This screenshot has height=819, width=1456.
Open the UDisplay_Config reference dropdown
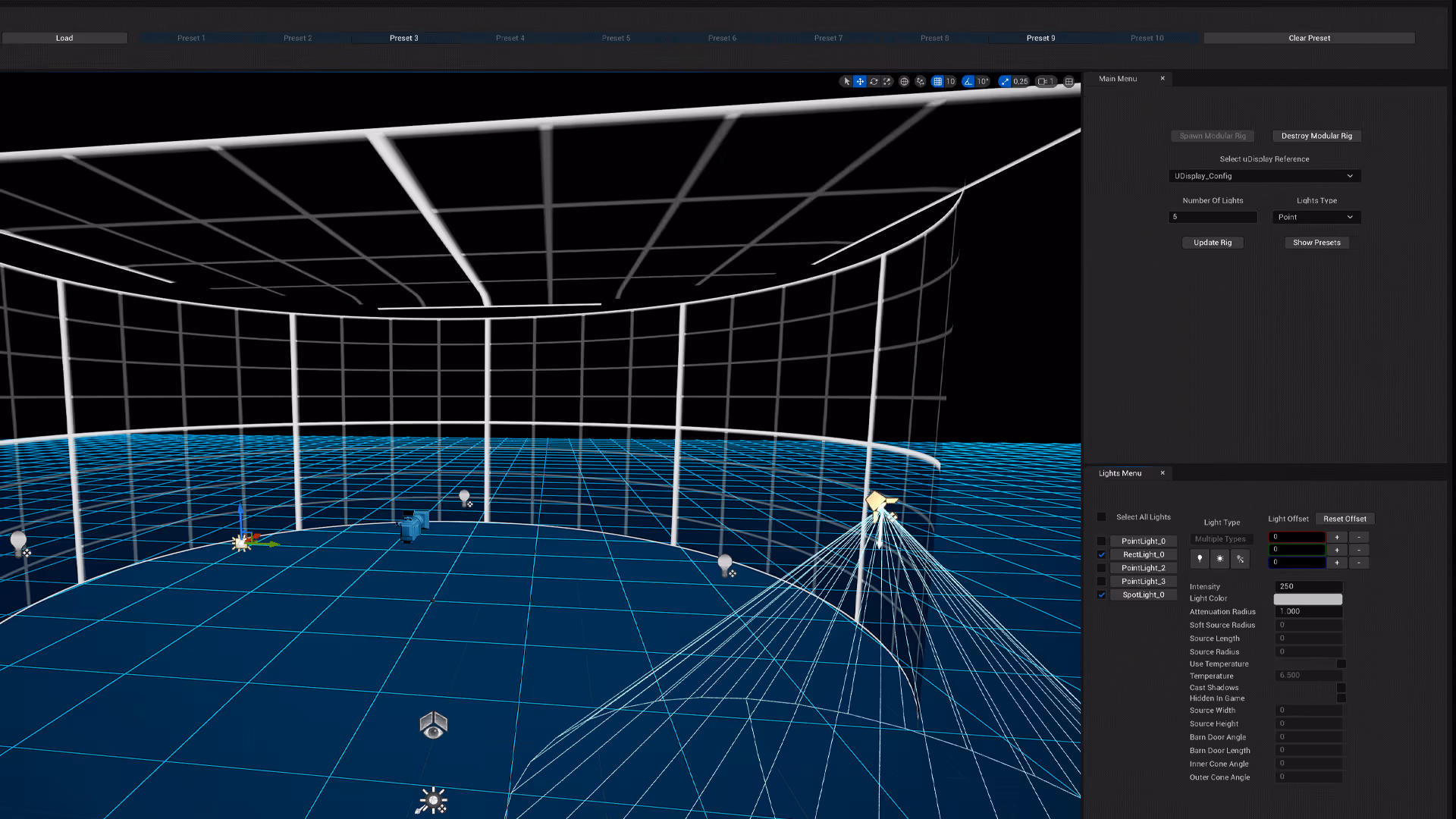1265,176
